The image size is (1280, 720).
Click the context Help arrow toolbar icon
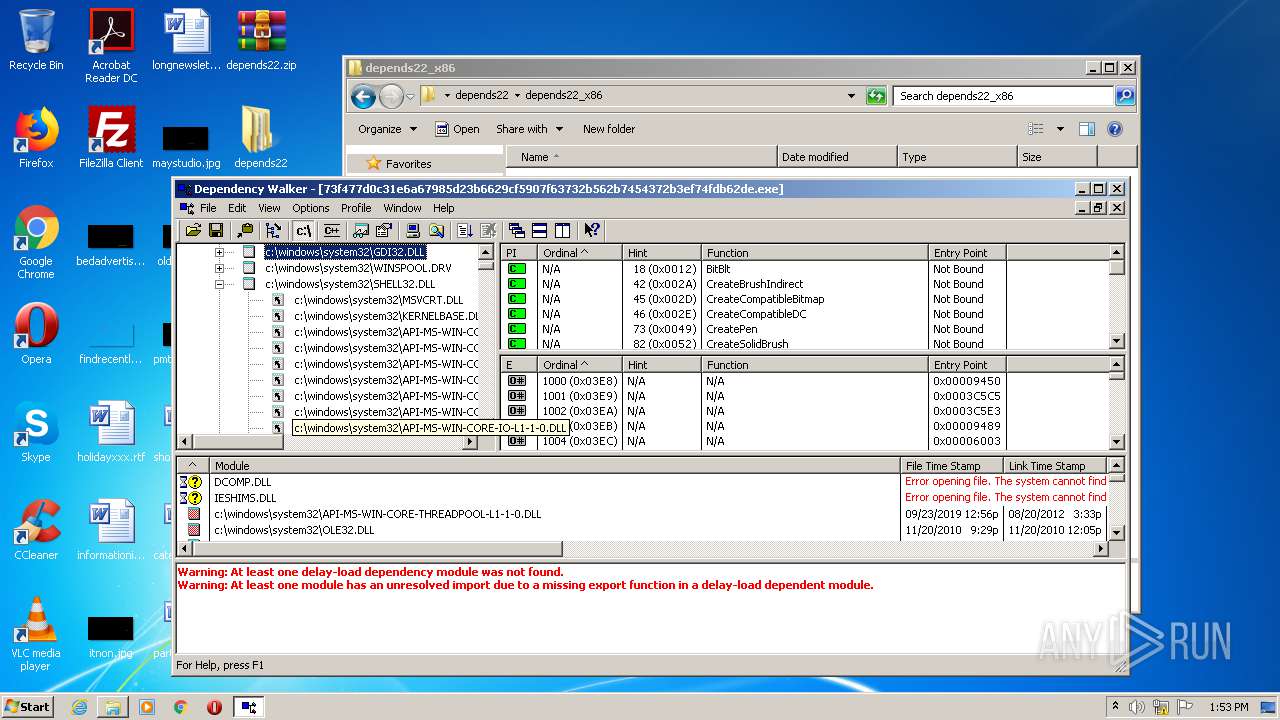592,231
